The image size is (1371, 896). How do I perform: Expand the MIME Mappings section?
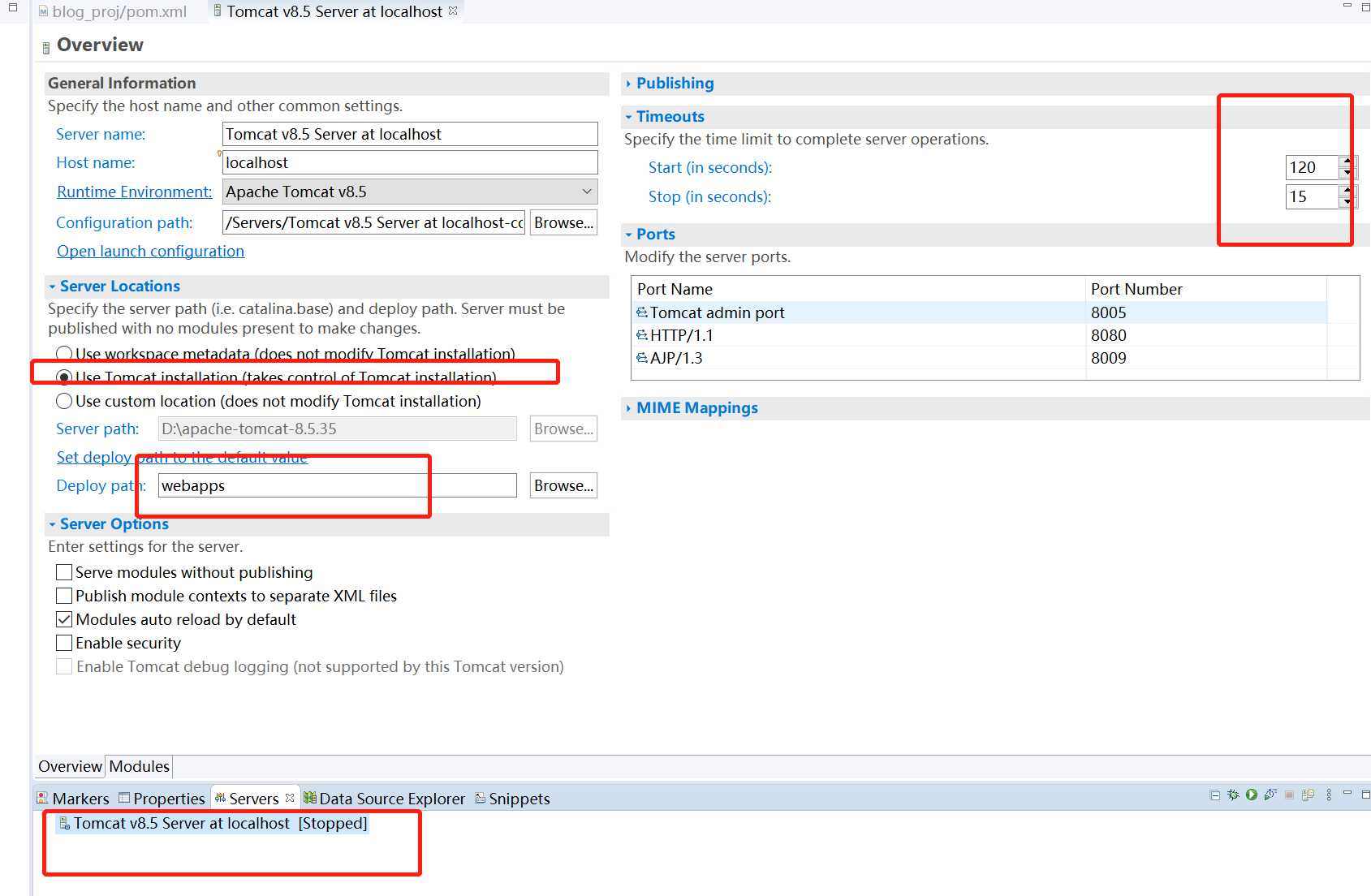pyautogui.click(x=628, y=408)
